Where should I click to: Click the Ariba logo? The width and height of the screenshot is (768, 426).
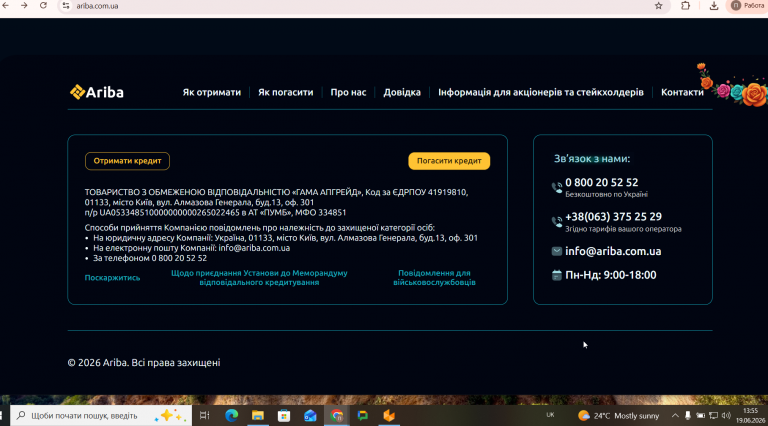[96, 92]
